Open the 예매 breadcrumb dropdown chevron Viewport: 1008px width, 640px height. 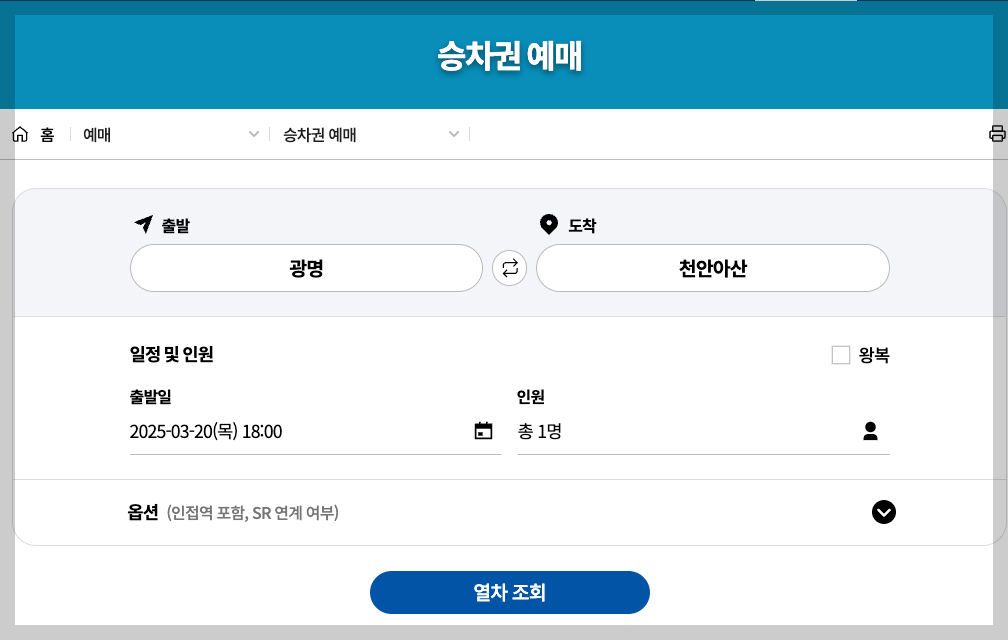coord(255,134)
